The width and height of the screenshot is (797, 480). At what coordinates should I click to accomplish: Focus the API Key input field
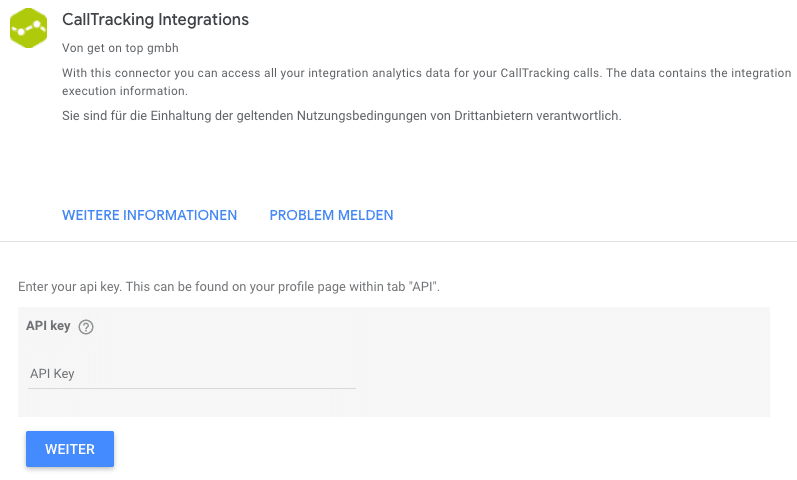[x=192, y=374]
